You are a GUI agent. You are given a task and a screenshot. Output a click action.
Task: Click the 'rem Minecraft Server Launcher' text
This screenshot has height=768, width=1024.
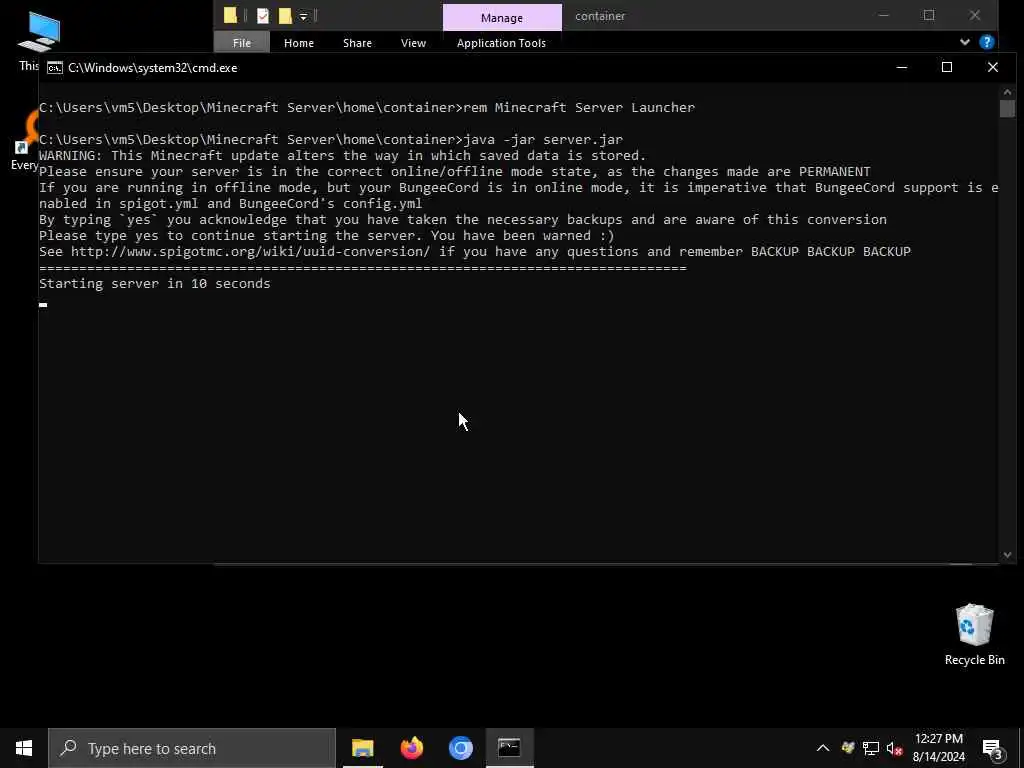579,107
